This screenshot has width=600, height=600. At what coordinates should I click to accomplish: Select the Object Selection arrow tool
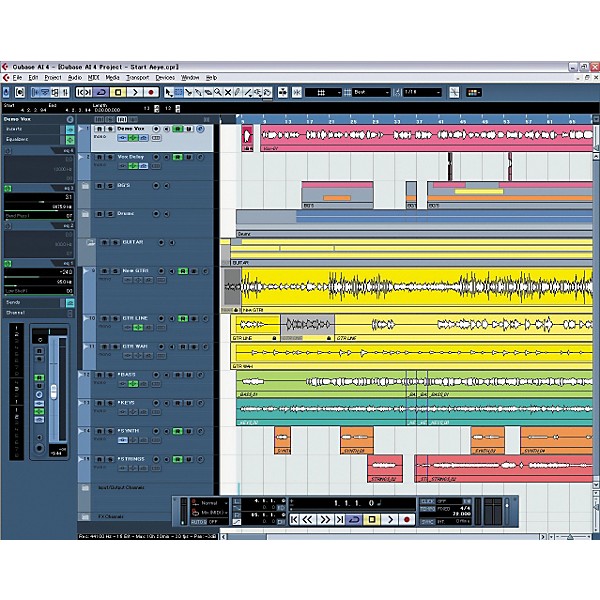(x=168, y=92)
